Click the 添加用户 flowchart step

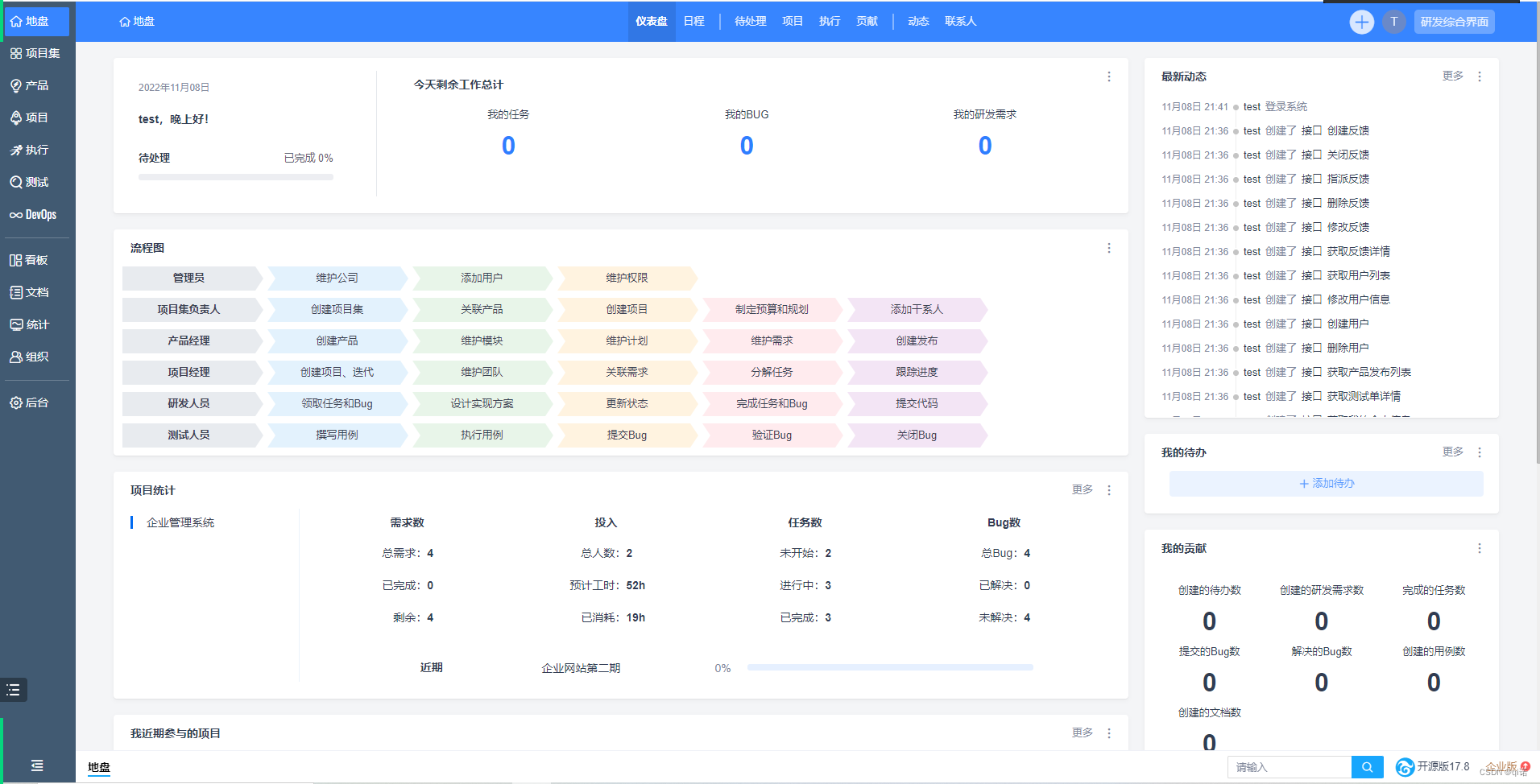coord(482,278)
